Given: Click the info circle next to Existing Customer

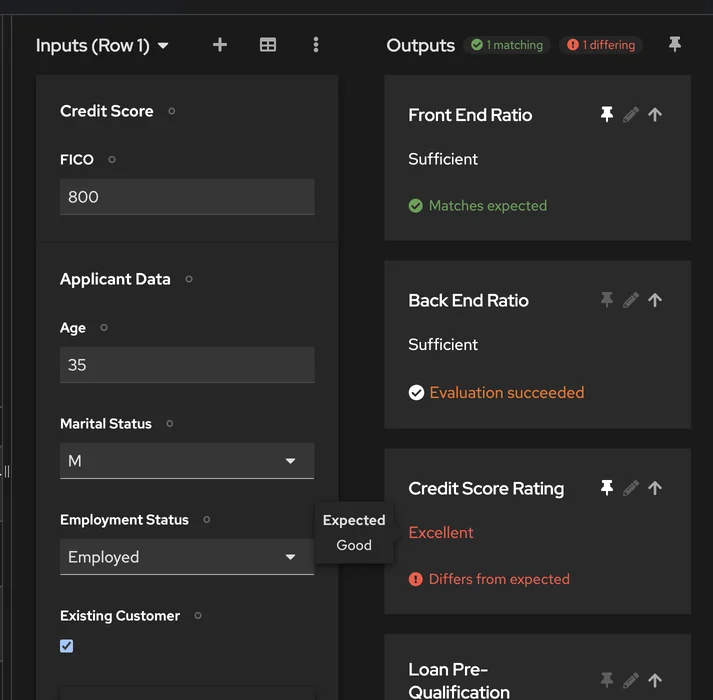Looking at the screenshot, I should (198, 616).
